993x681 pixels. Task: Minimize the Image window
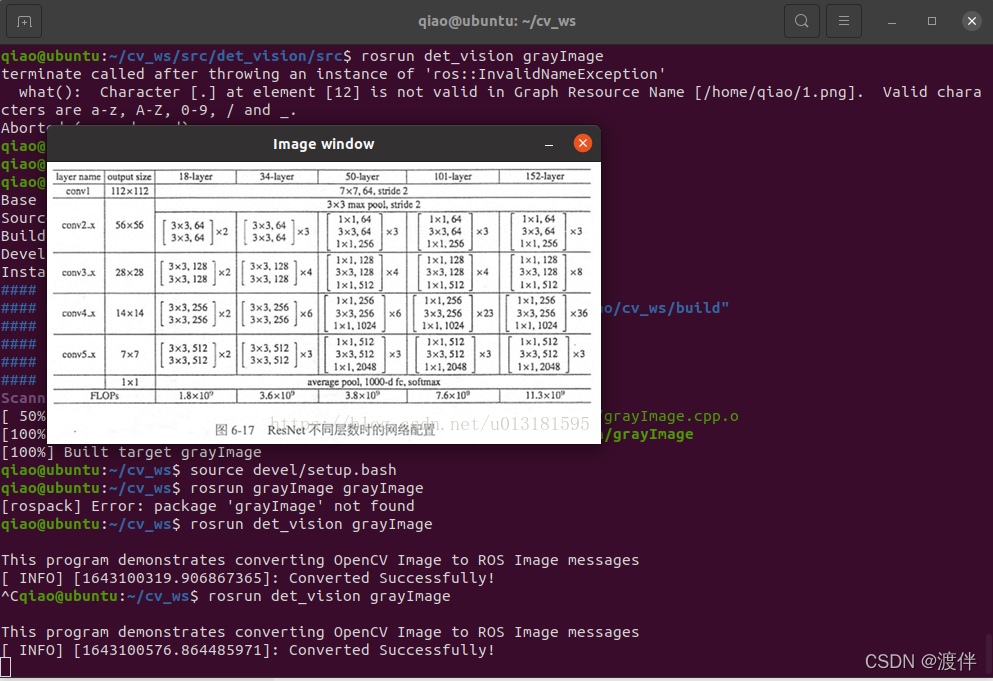tap(548, 143)
